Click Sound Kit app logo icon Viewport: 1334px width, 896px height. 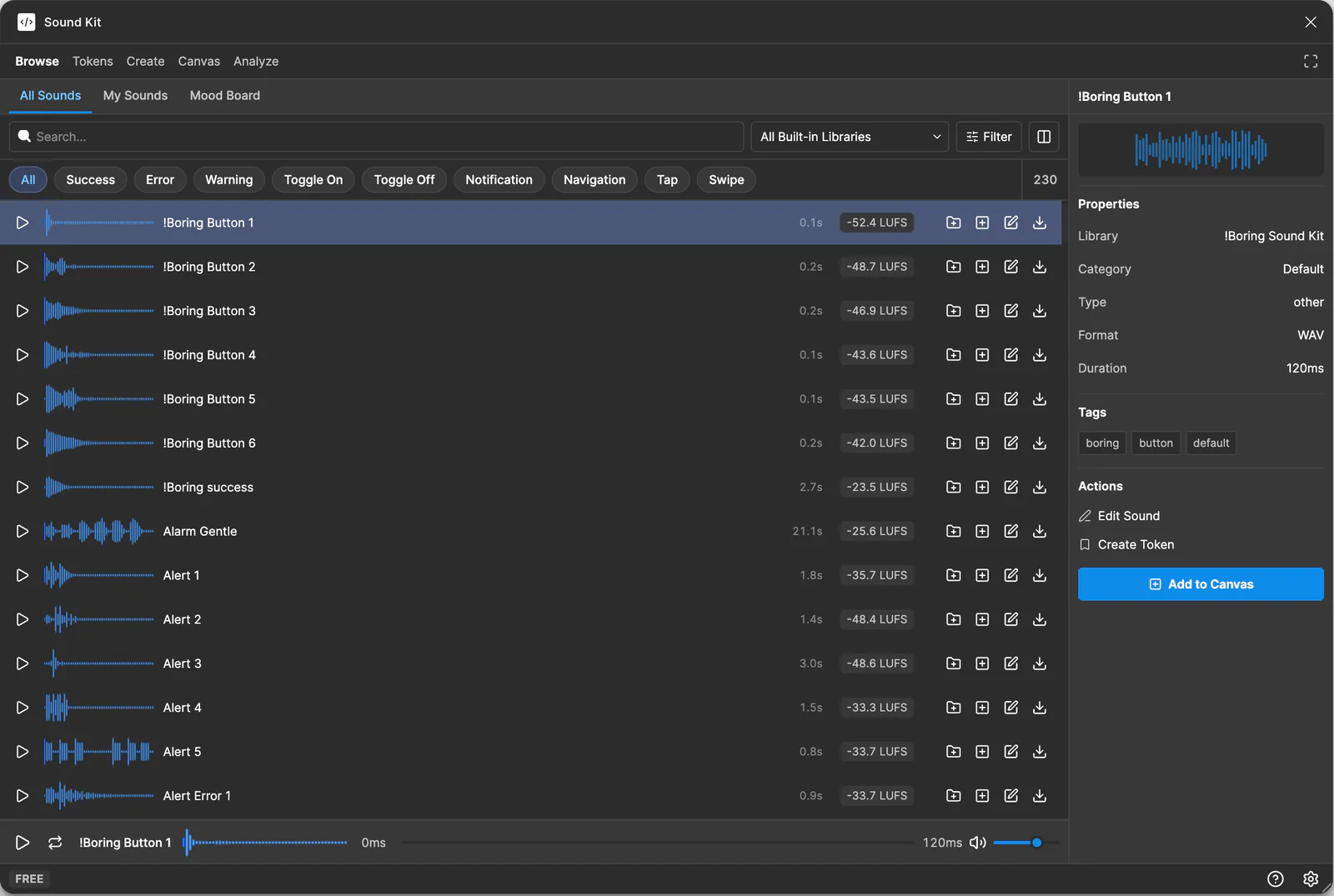point(26,22)
